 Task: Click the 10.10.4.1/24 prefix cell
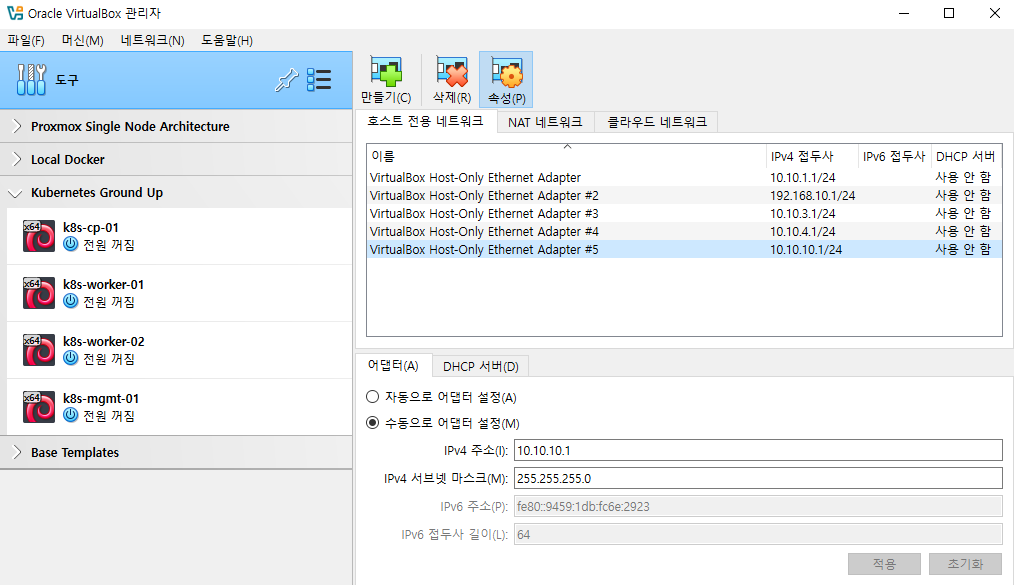click(x=803, y=231)
